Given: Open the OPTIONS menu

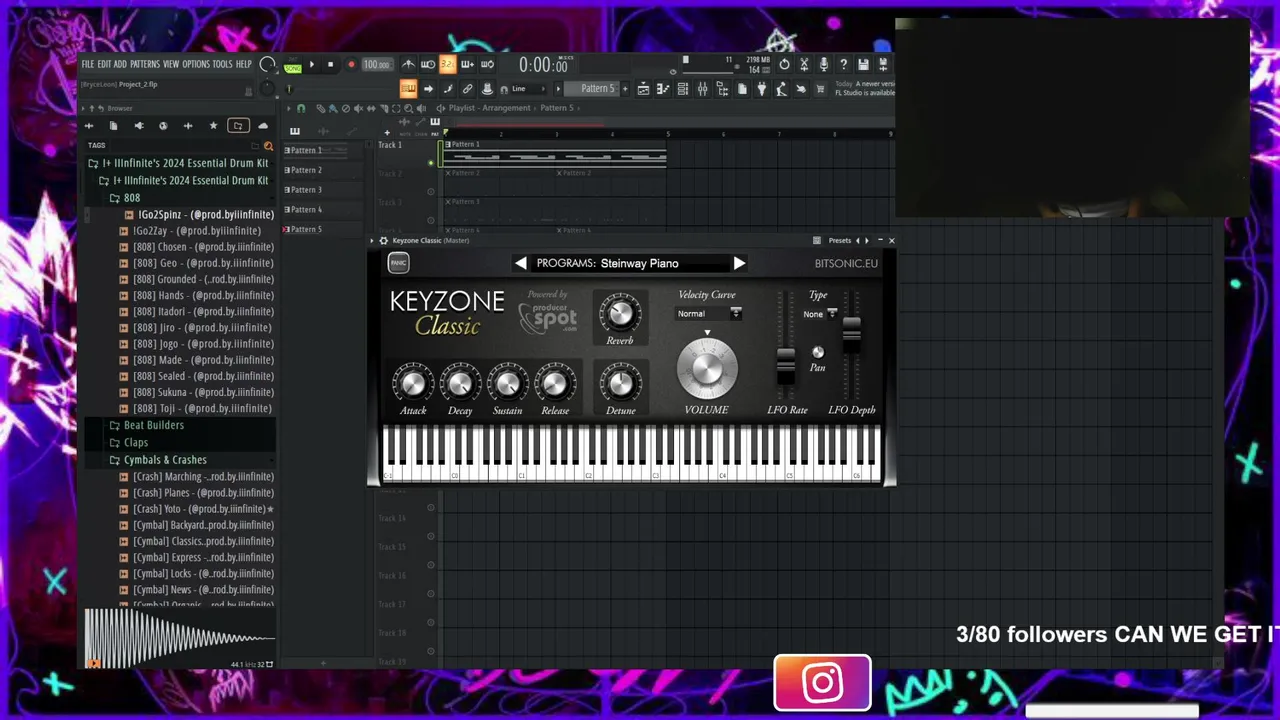Looking at the screenshot, I should click(x=196, y=64).
